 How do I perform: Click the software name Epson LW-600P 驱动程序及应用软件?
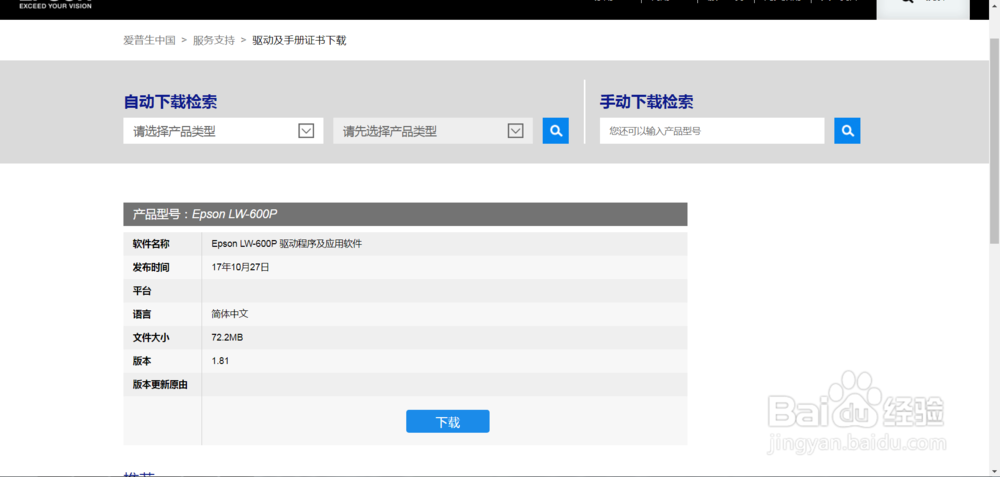tap(286, 244)
